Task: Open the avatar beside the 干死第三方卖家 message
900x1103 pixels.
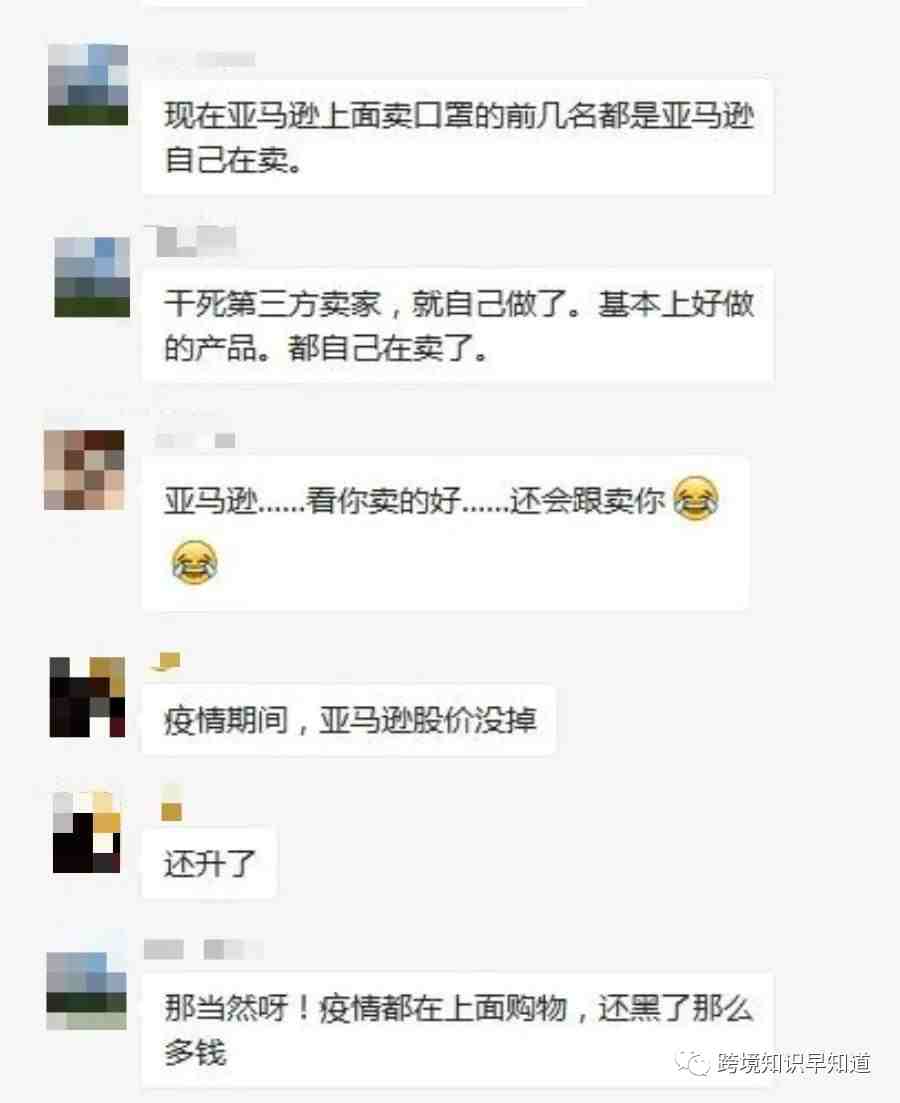Action: [x=92, y=277]
